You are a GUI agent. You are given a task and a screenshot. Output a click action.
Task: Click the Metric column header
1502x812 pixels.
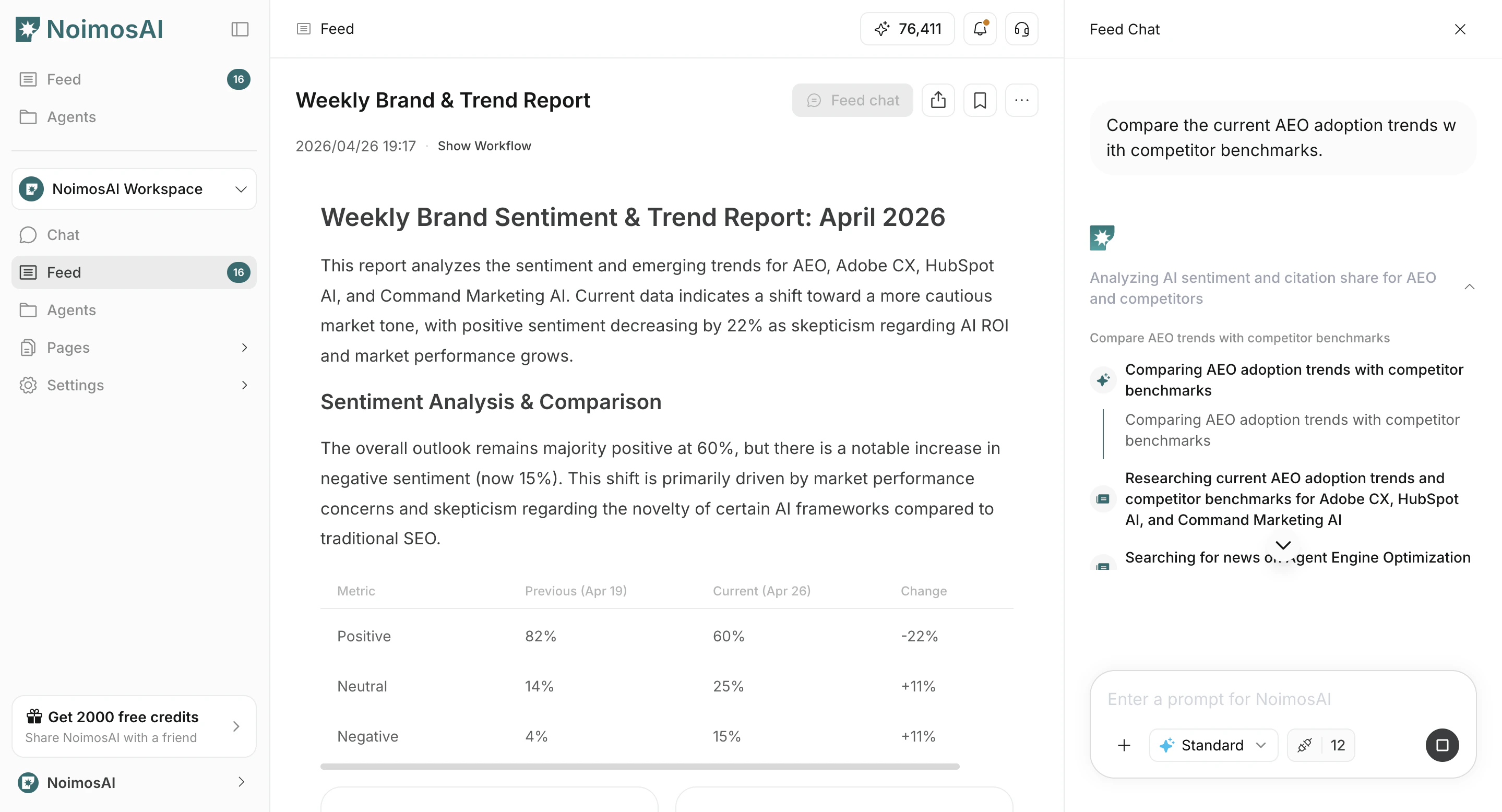[x=356, y=591]
